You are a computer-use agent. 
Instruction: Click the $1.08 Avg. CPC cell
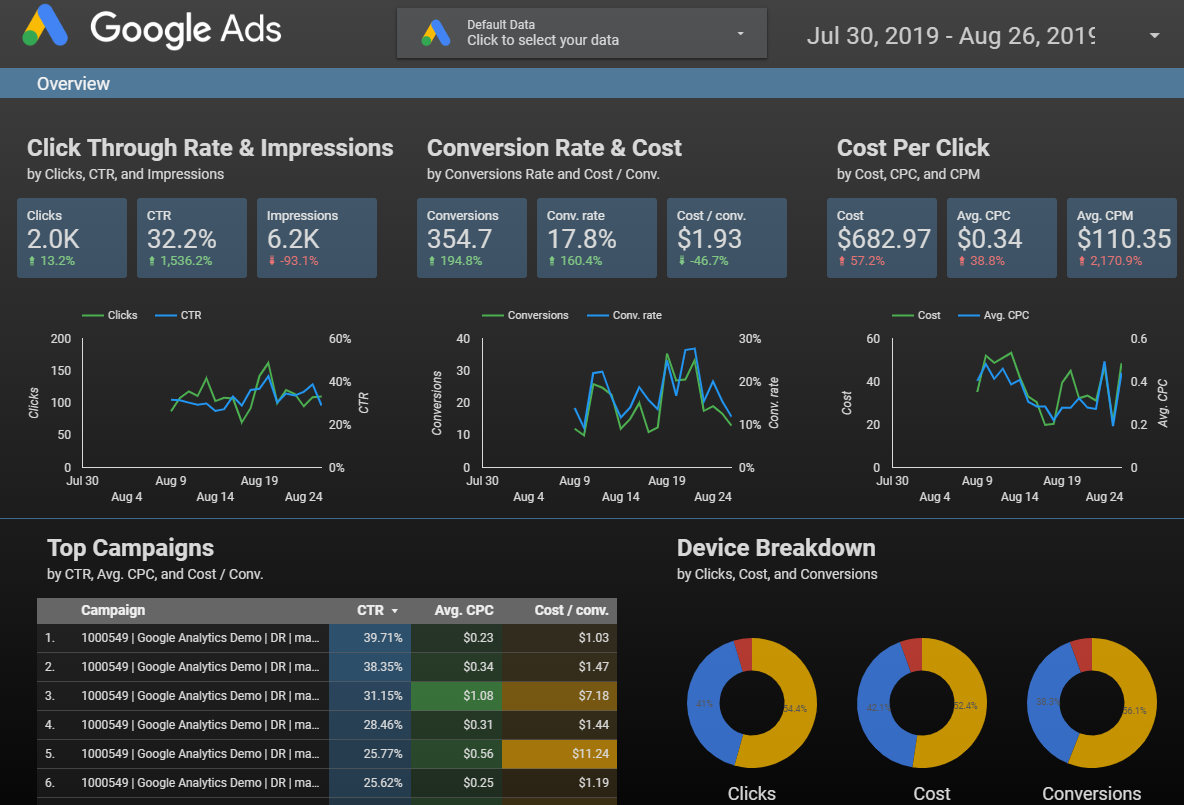pos(457,696)
